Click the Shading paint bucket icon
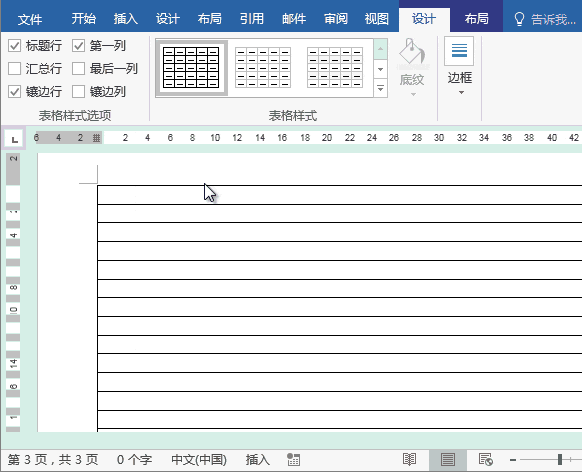 click(412, 51)
